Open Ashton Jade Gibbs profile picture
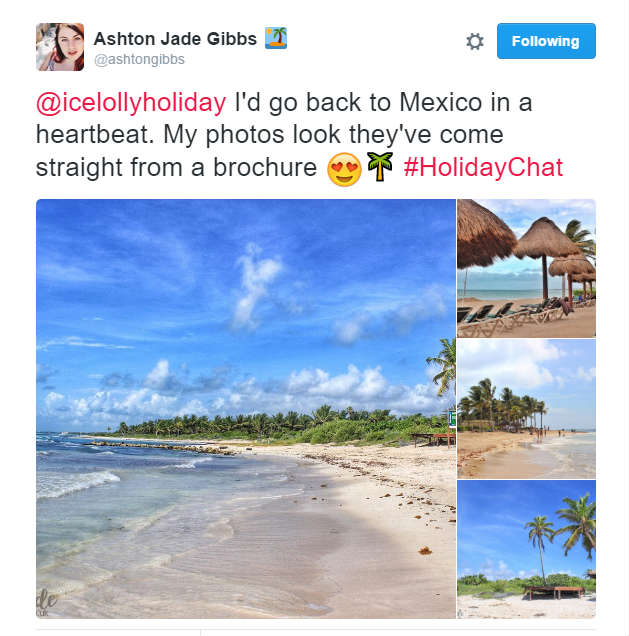 (x=60, y=47)
